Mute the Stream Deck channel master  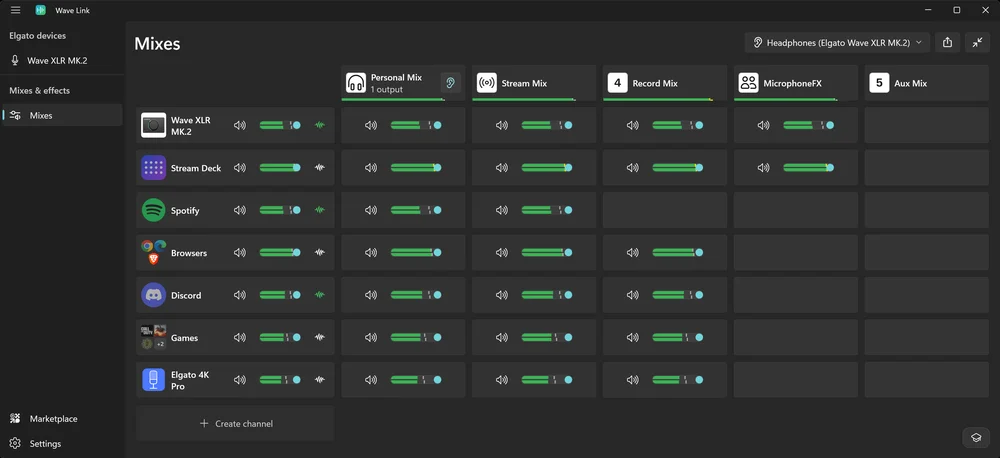[240, 168]
